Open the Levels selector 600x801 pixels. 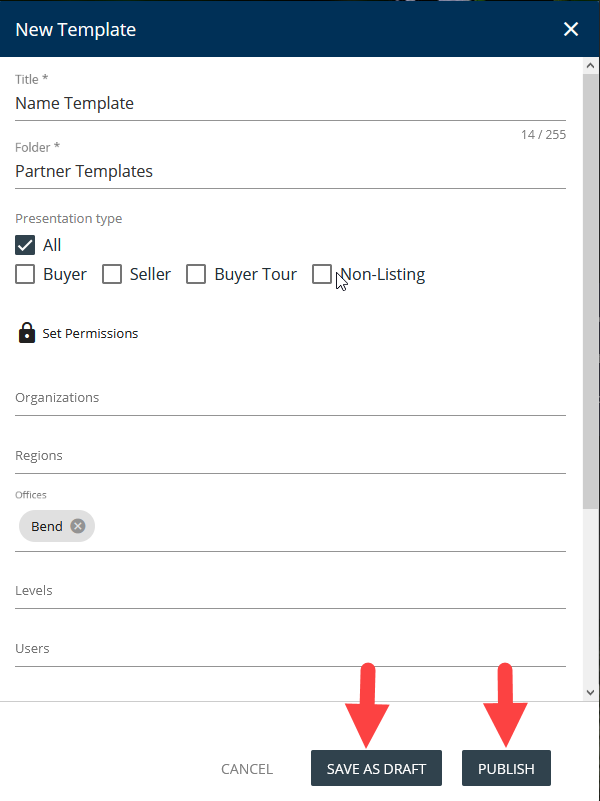(x=290, y=591)
